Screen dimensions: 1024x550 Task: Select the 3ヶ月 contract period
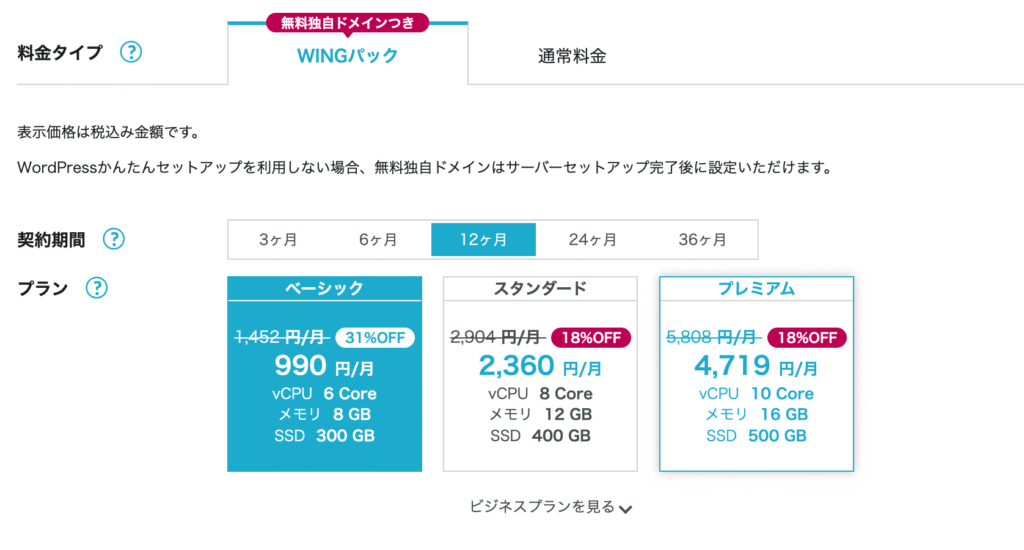[x=278, y=240]
